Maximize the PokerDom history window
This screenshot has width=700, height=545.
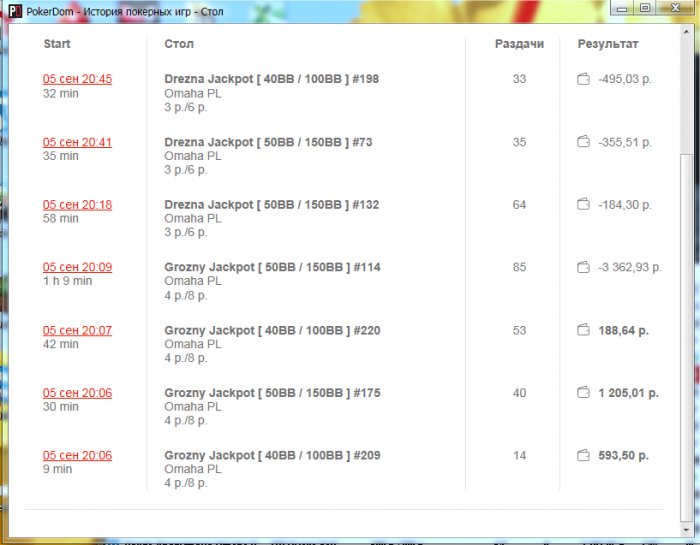(645, 8)
